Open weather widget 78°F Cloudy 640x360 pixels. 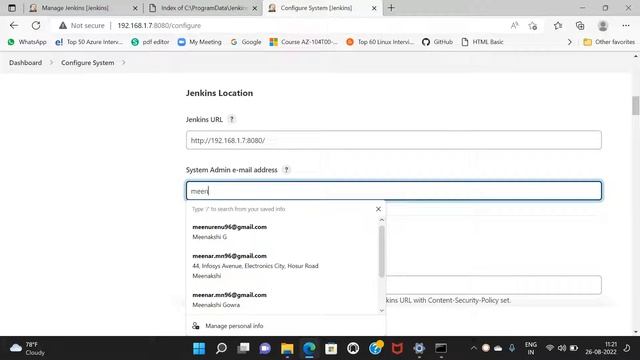tap(27, 348)
